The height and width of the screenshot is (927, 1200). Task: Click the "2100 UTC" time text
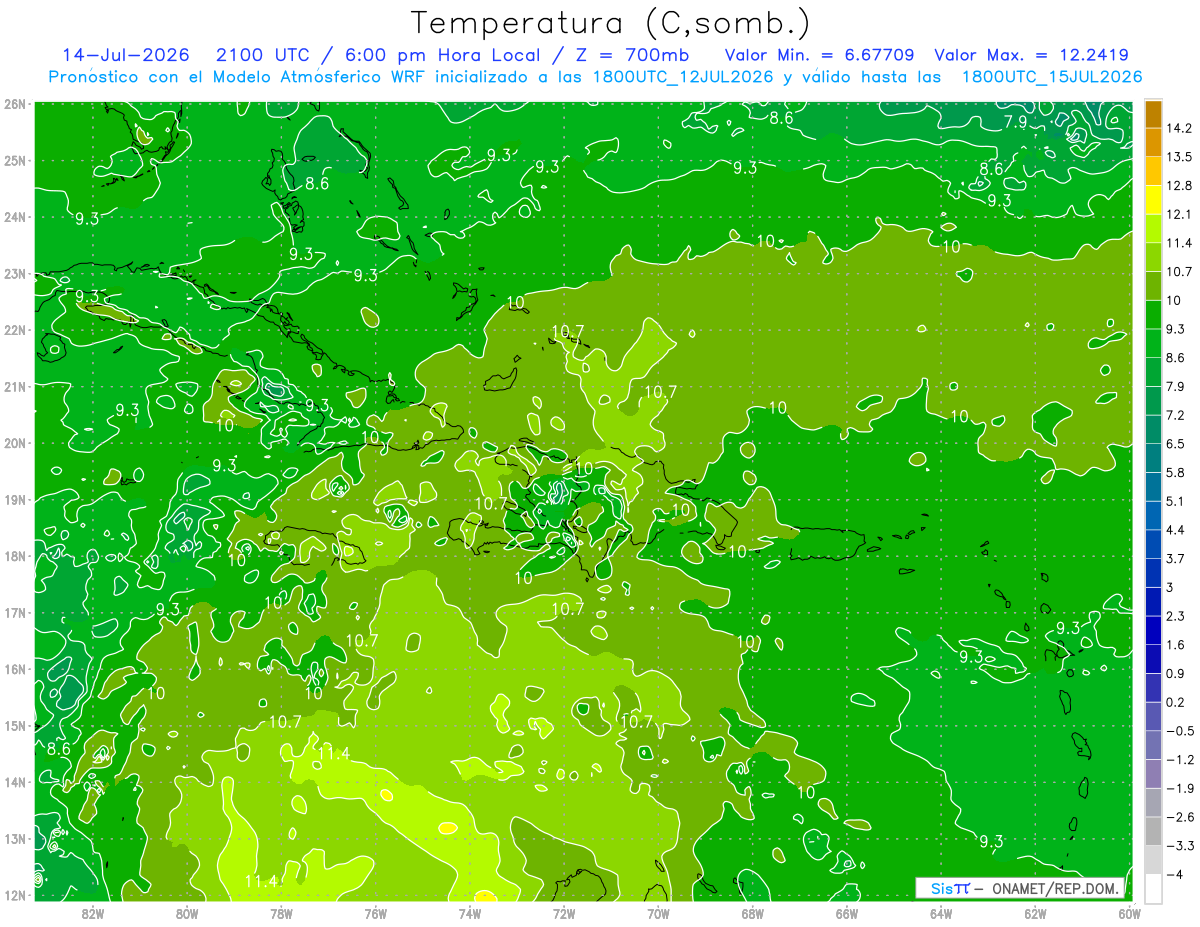tap(263, 55)
